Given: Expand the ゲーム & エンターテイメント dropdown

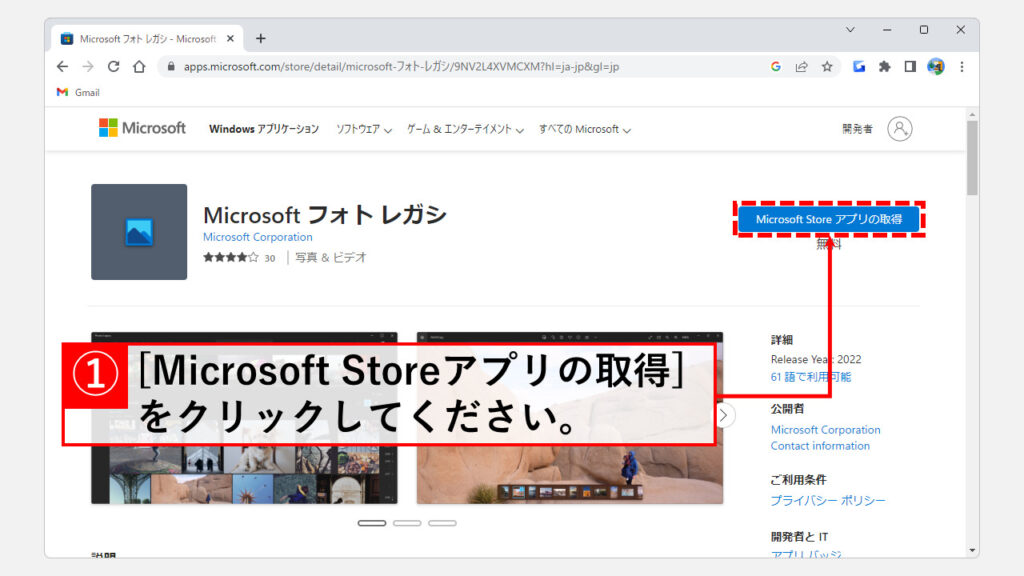Looking at the screenshot, I should pyautogui.click(x=465, y=129).
